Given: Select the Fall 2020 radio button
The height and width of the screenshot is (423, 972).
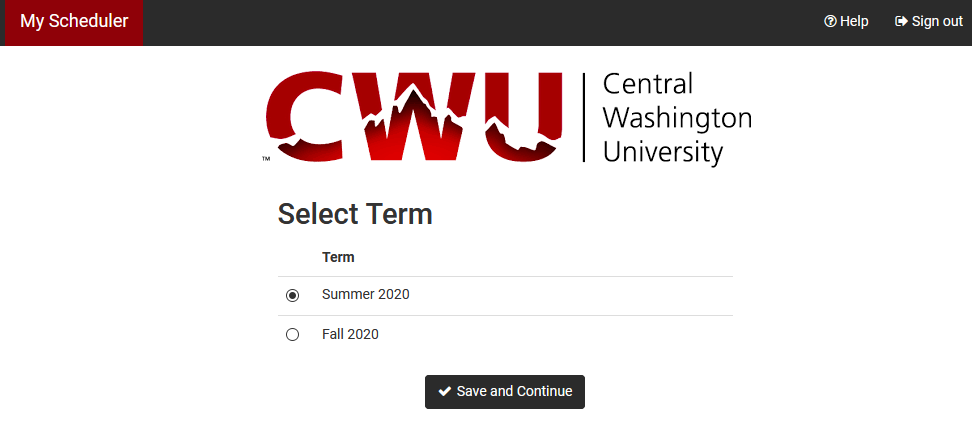Looking at the screenshot, I should pos(292,335).
